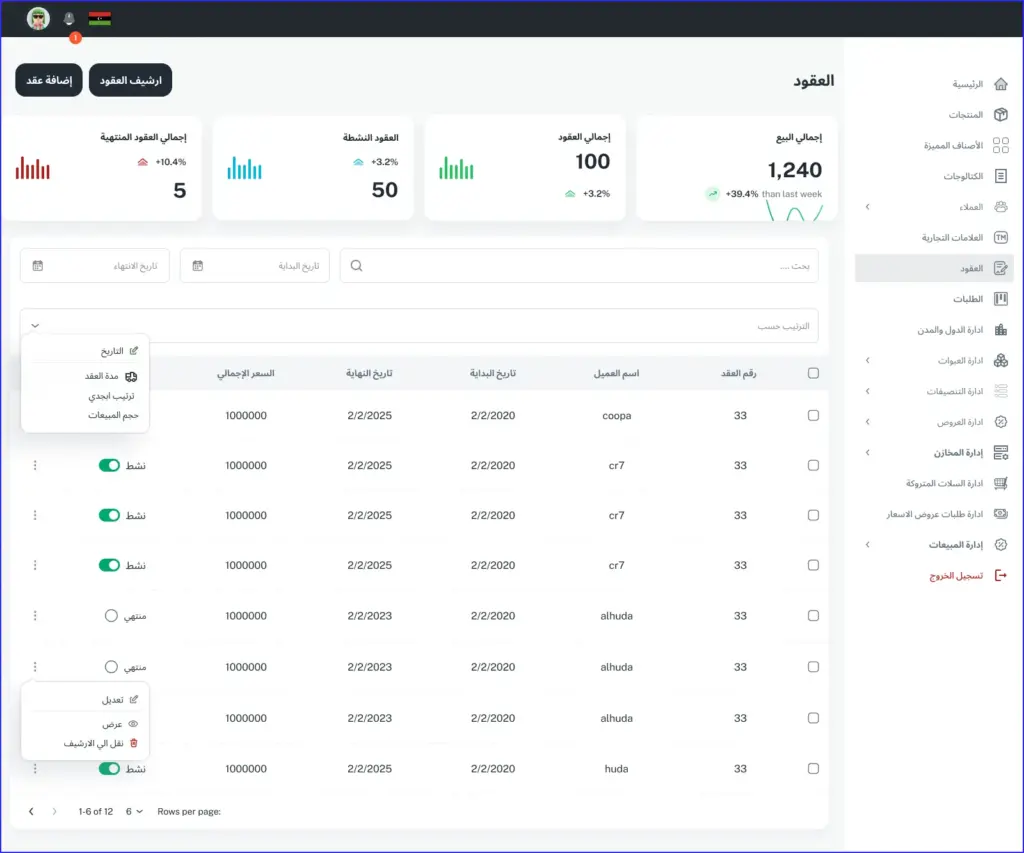Tick checkbox of the first alhuda row

tap(813, 616)
